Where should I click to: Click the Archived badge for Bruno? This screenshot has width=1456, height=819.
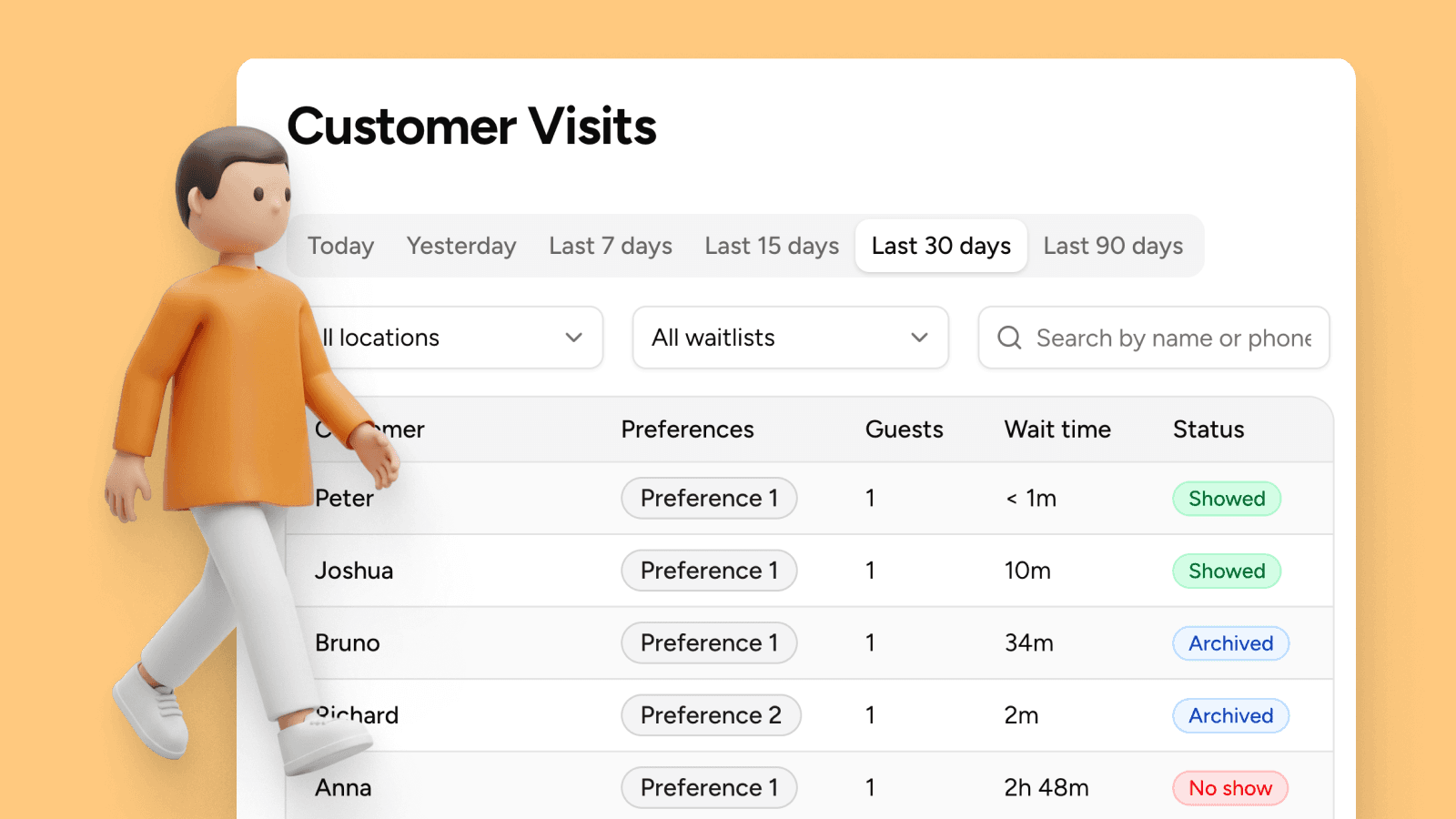(x=1230, y=642)
